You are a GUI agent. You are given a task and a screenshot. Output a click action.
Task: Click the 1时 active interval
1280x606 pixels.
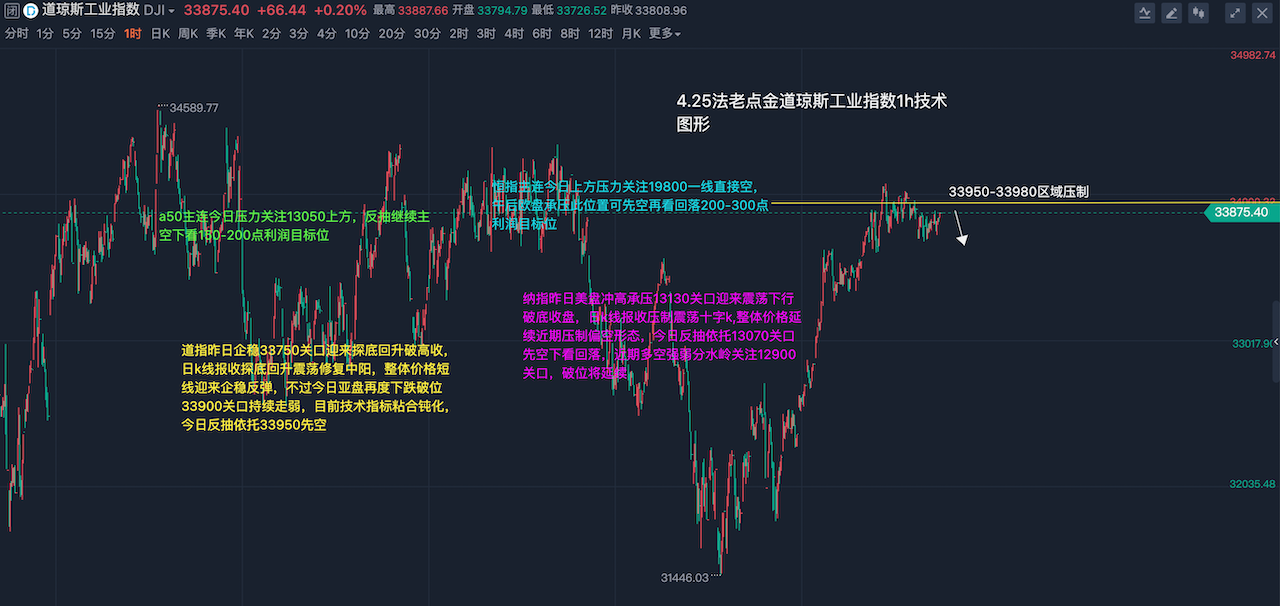click(x=133, y=33)
